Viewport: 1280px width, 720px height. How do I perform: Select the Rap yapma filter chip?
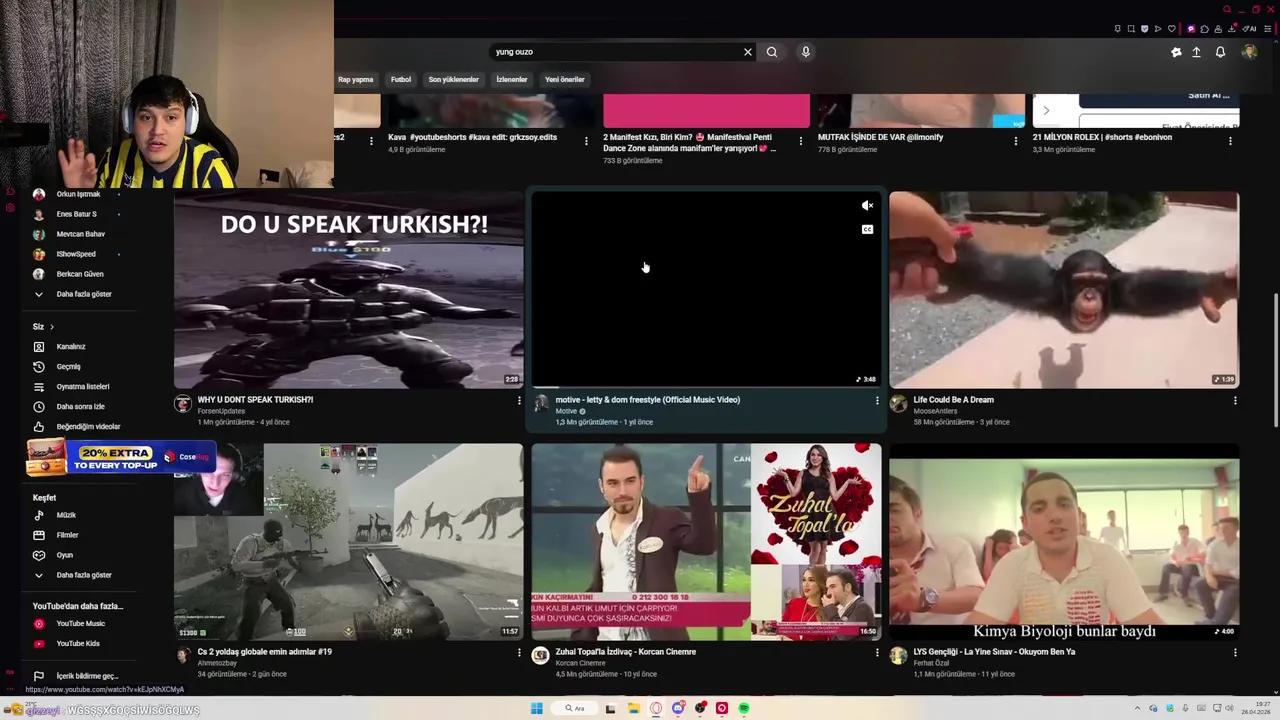355,79
